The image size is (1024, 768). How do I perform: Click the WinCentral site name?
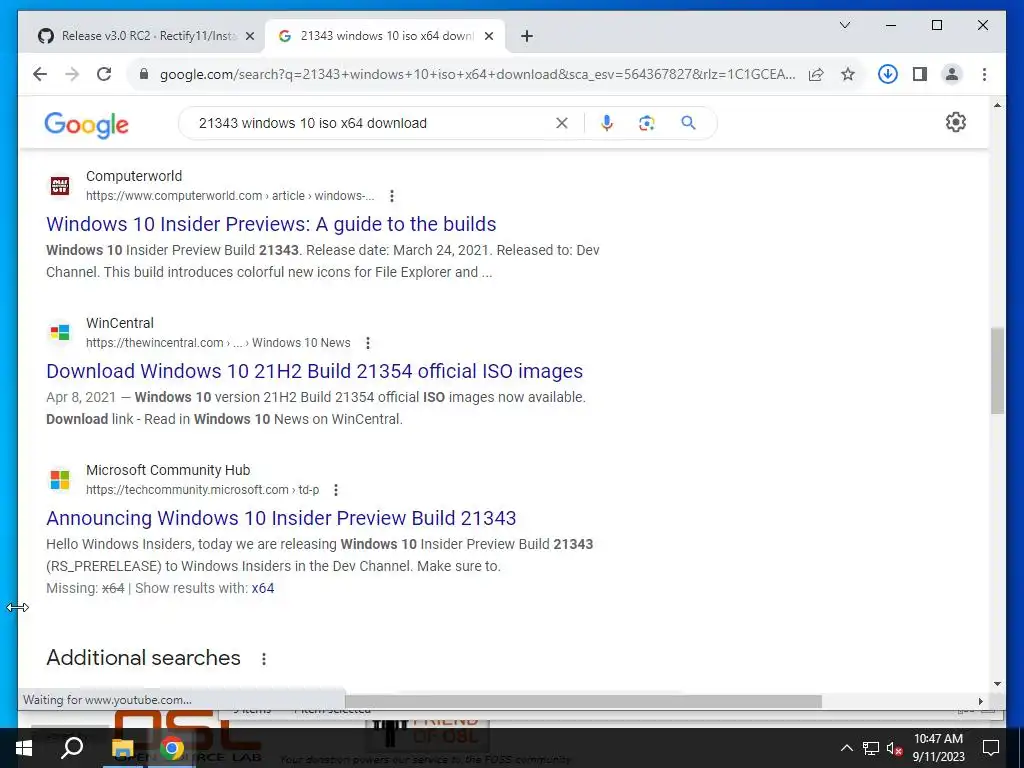pyautogui.click(x=120, y=323)
